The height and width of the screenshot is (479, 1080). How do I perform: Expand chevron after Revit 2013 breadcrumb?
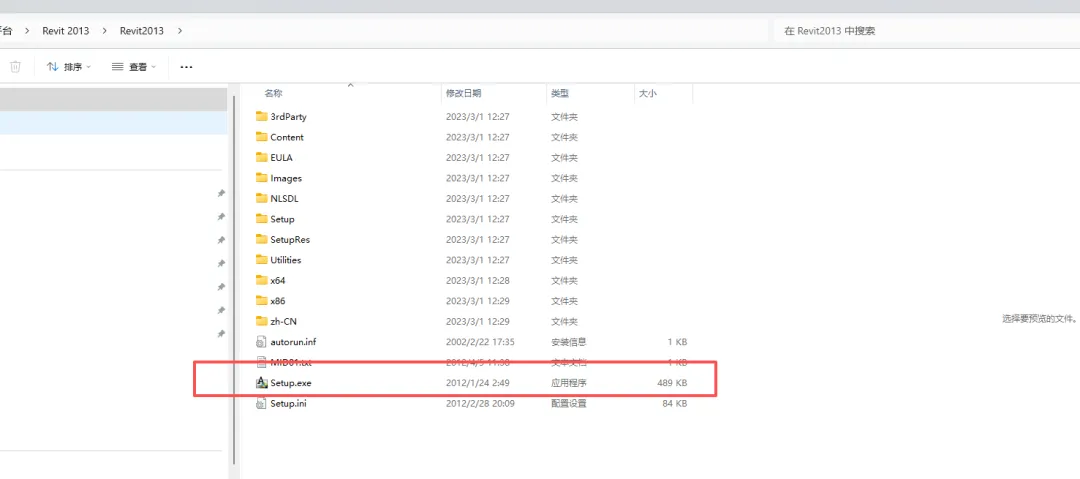(x=105, y=31)
